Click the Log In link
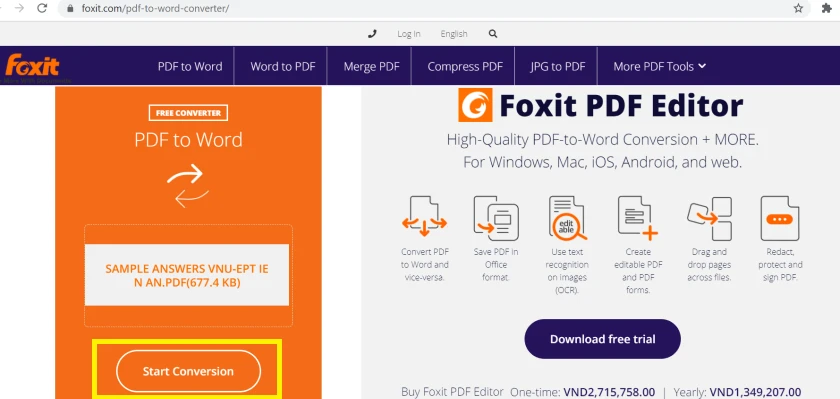This screenshot has height=399, width=840. (409, 34)
